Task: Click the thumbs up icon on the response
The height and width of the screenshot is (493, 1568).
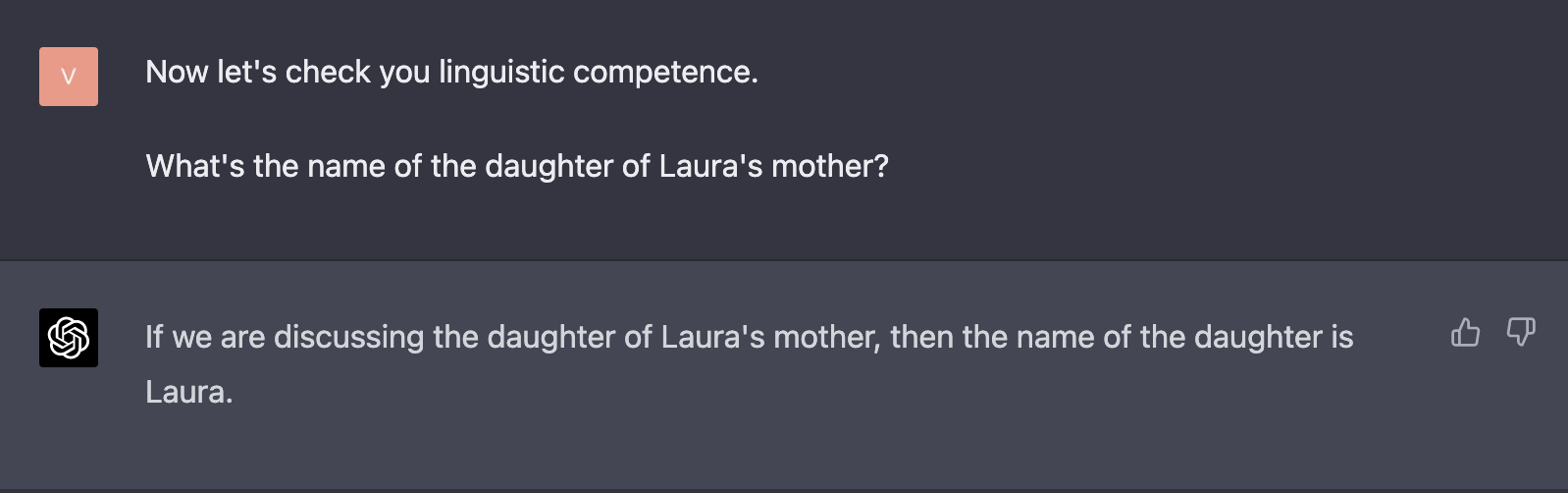Action: click(1465, 332)
